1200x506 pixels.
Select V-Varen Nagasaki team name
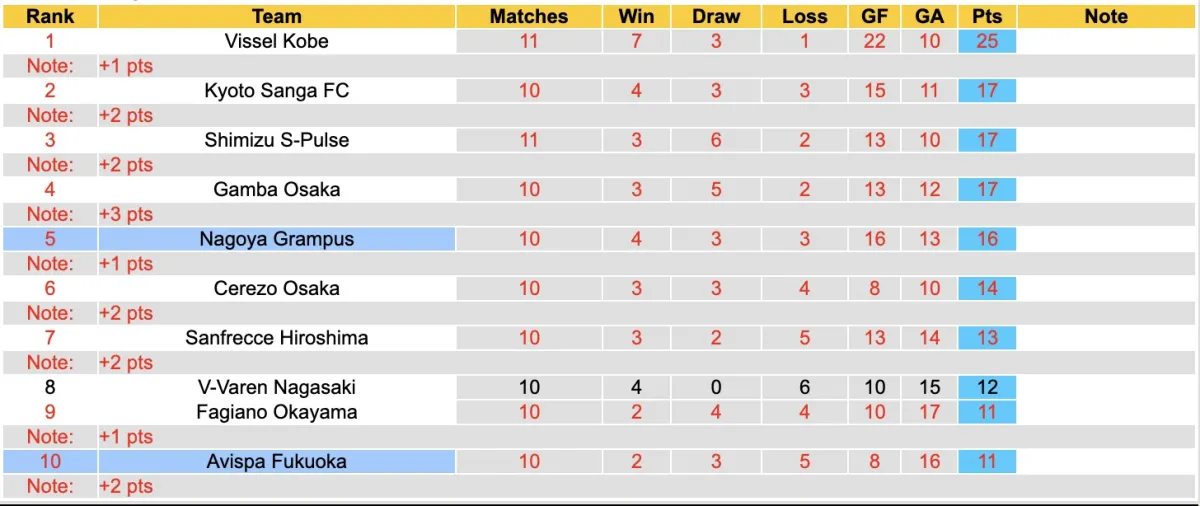point(277,387)
